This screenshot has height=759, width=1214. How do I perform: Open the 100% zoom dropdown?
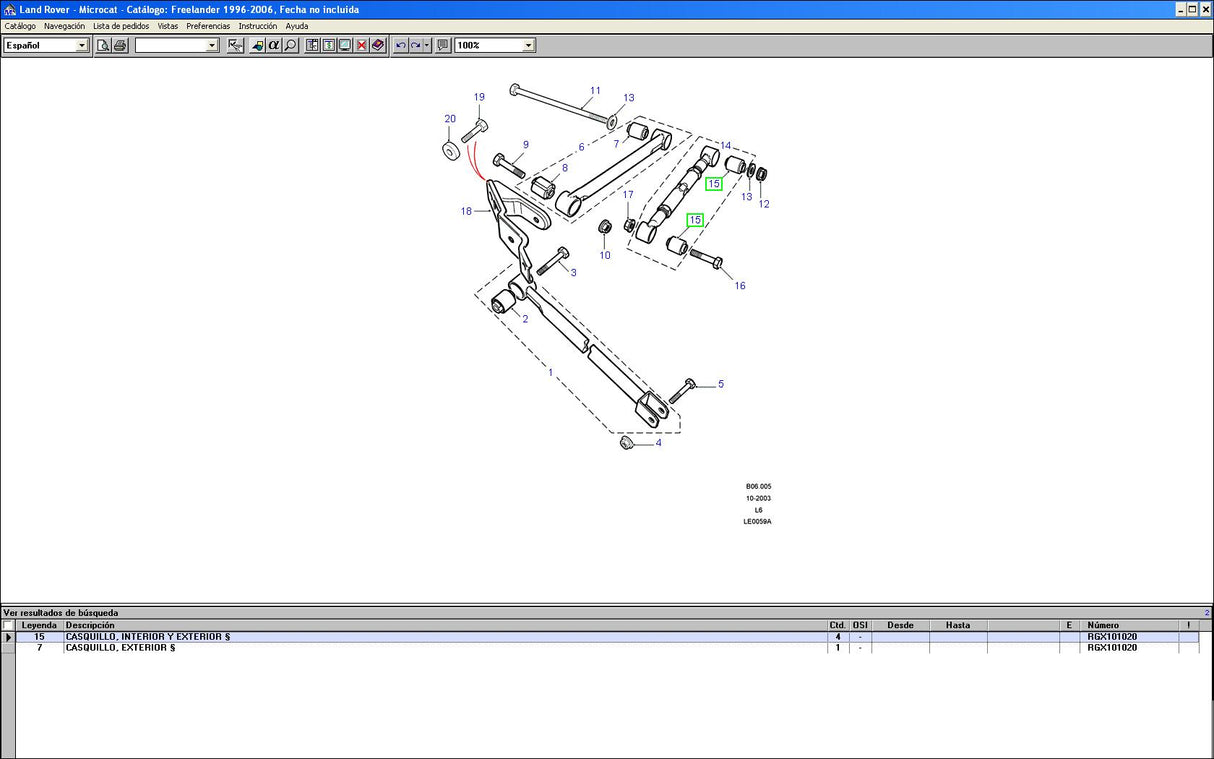528,45
